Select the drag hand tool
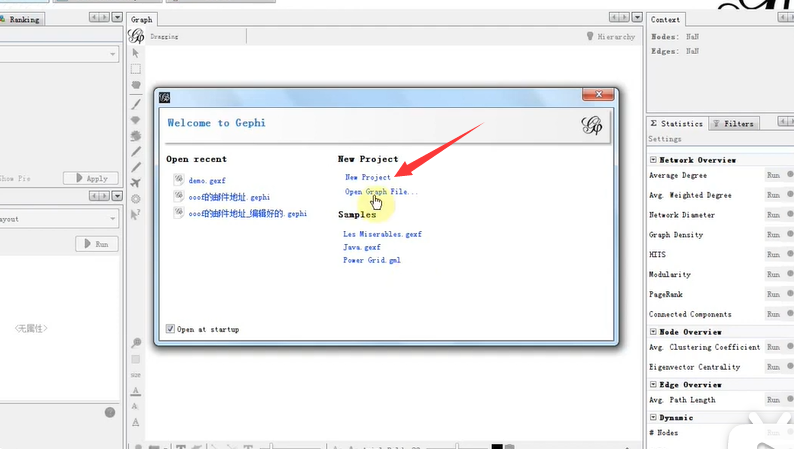The width and height of the screenshot is (794, 449). [x=136, y=85]
